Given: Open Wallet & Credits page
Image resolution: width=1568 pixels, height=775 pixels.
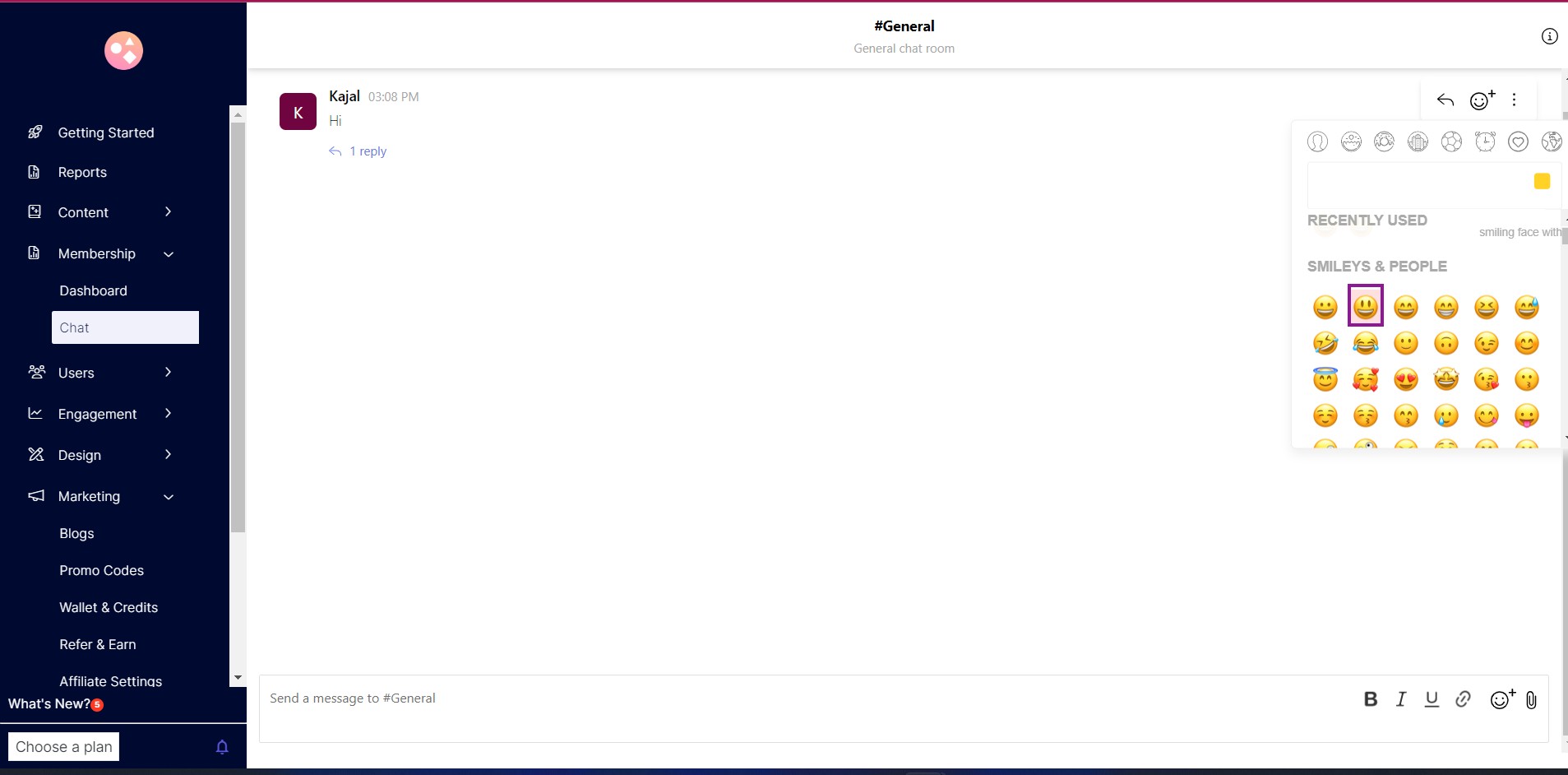Looking at the screenshot, I should pyautogui.click(x=109, y=607).
